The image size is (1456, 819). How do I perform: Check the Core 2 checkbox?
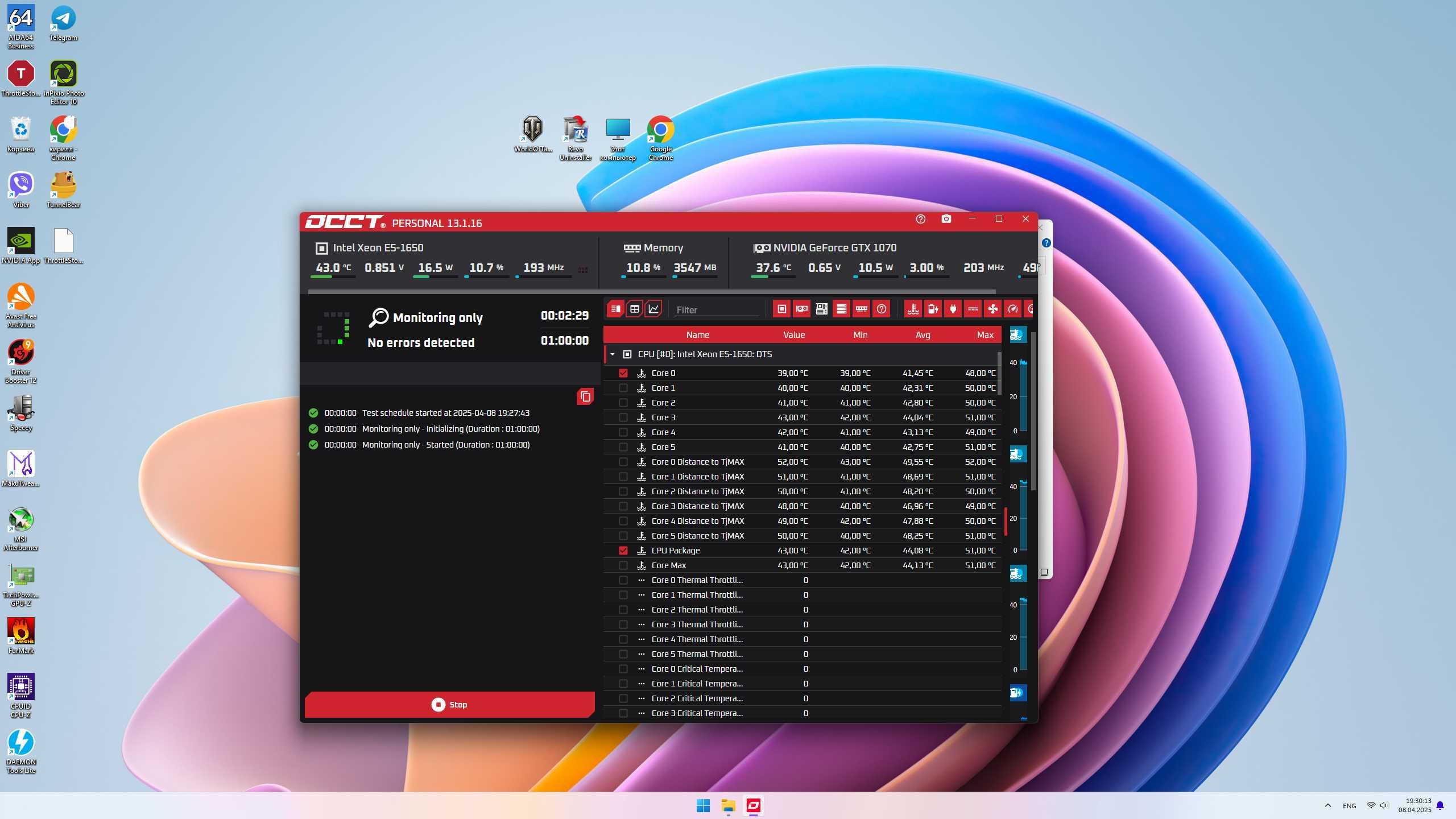click(623, 403)
